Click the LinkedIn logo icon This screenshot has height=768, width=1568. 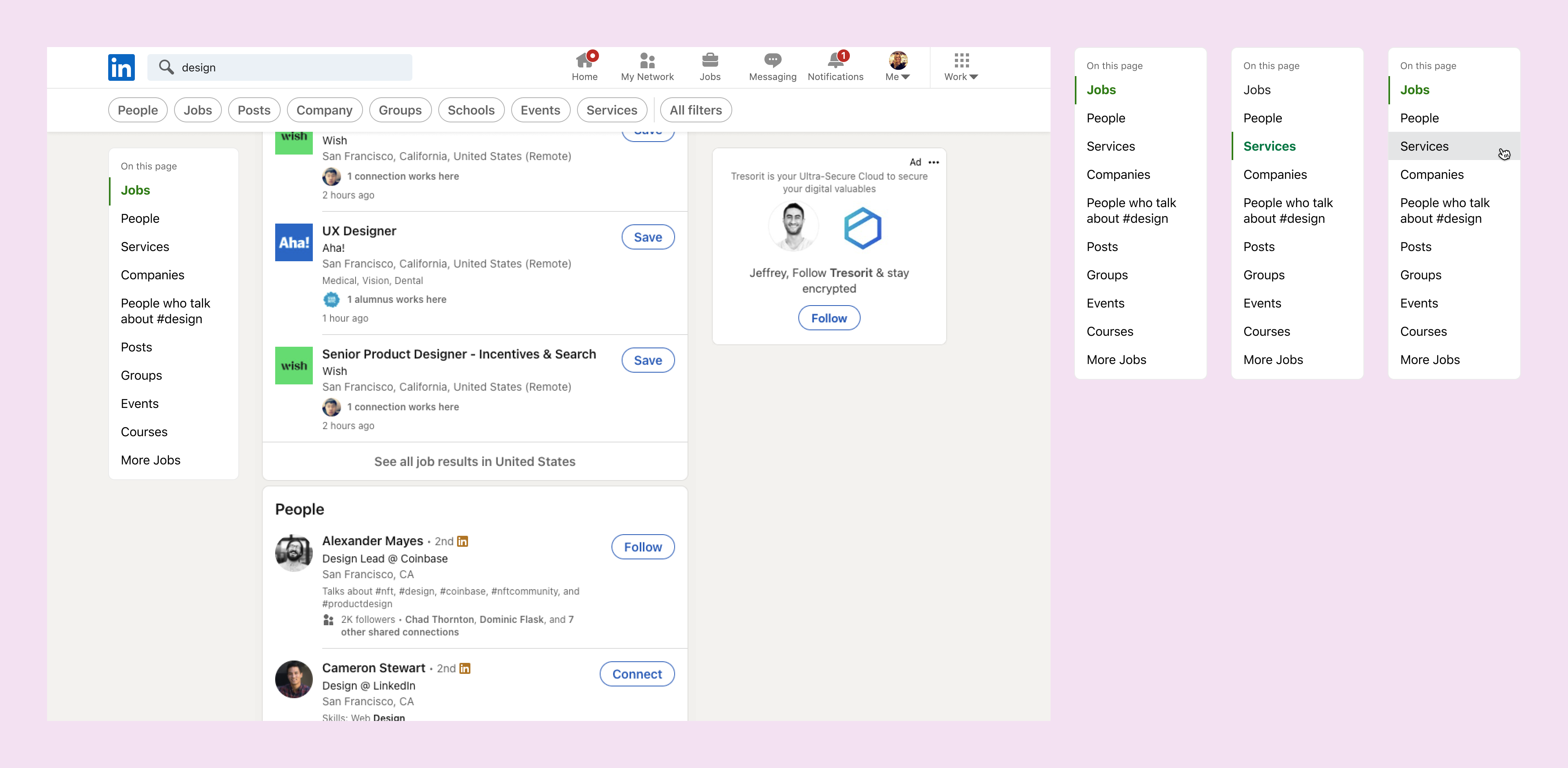pyautogui.click(x=121, y=67)
